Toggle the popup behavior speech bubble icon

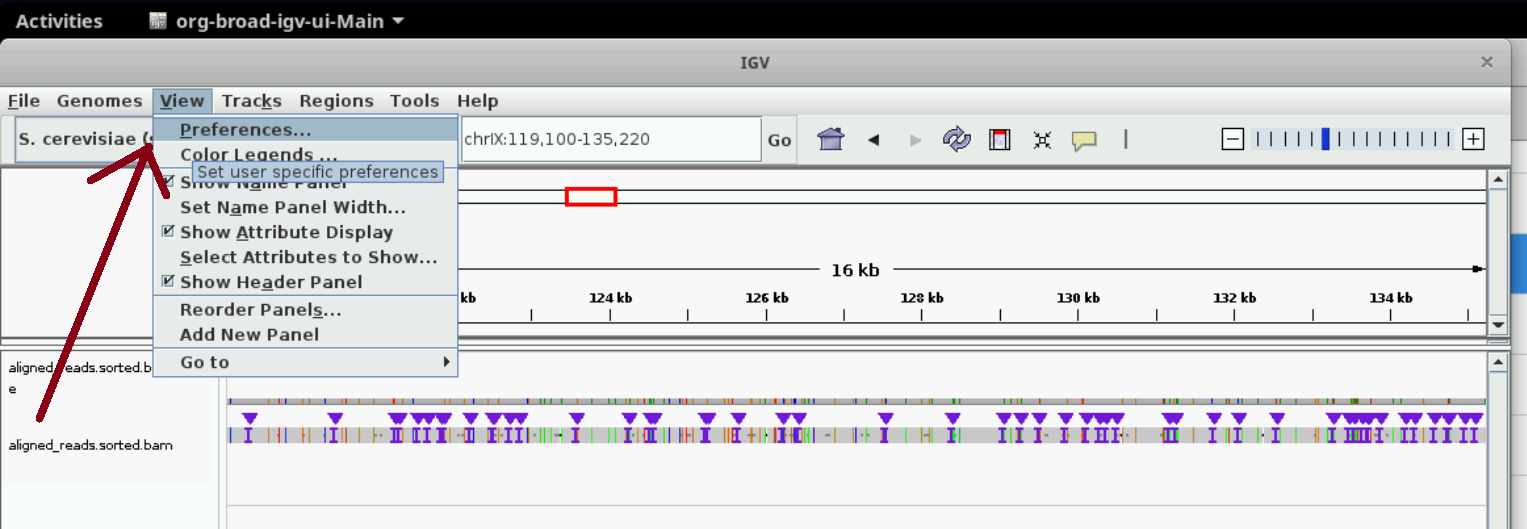[1084, 140]
